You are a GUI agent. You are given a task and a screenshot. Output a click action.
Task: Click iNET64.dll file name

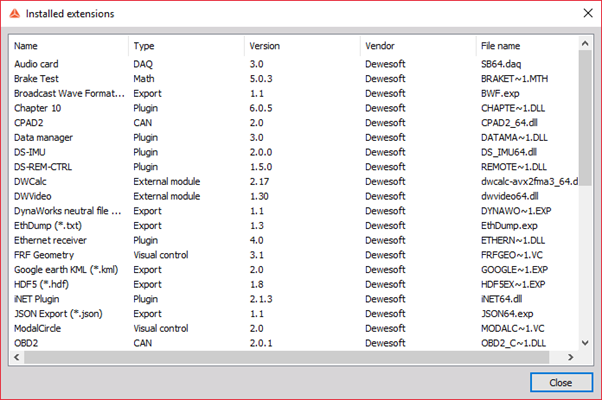501,299
